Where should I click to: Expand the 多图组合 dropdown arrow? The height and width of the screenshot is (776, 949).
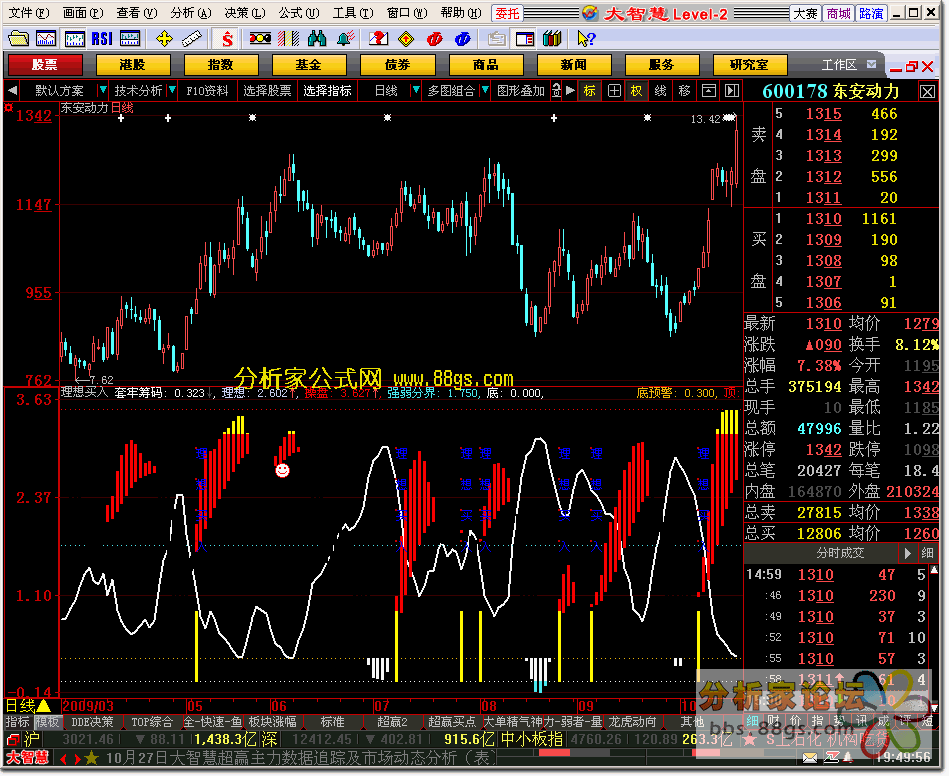pos(484,90)
